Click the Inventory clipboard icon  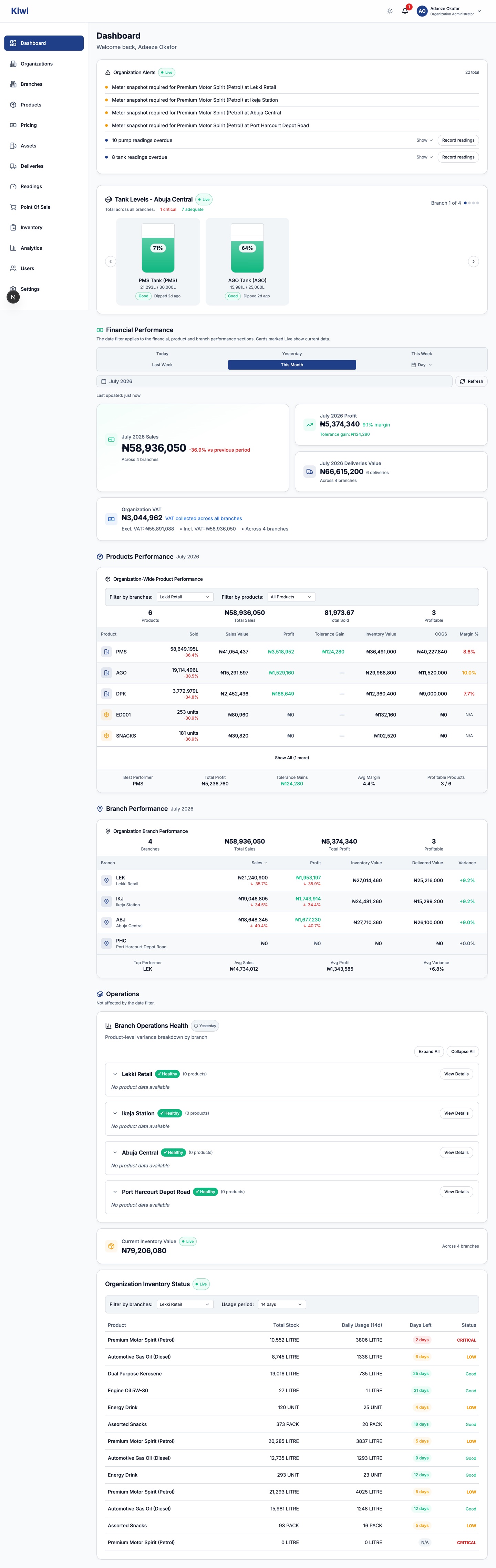[13, 227]
